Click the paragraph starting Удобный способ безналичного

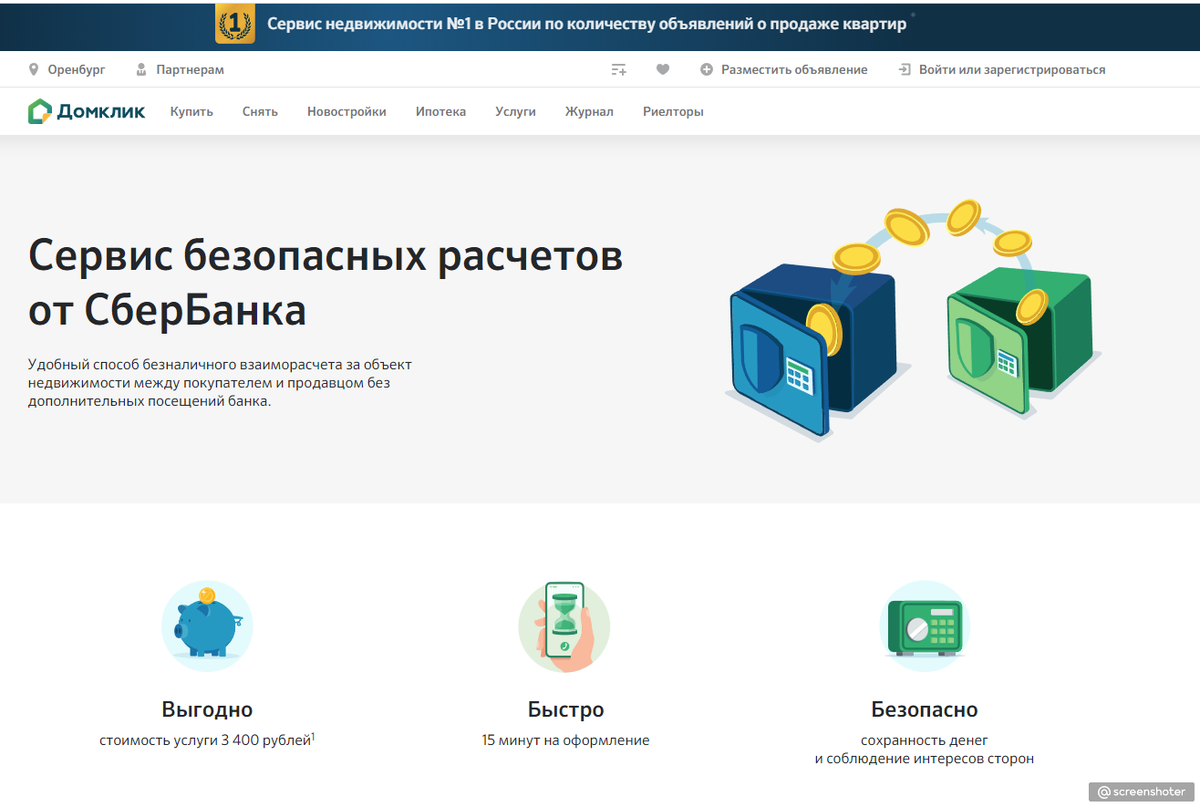pyautogui.click(x=220, y=383)
